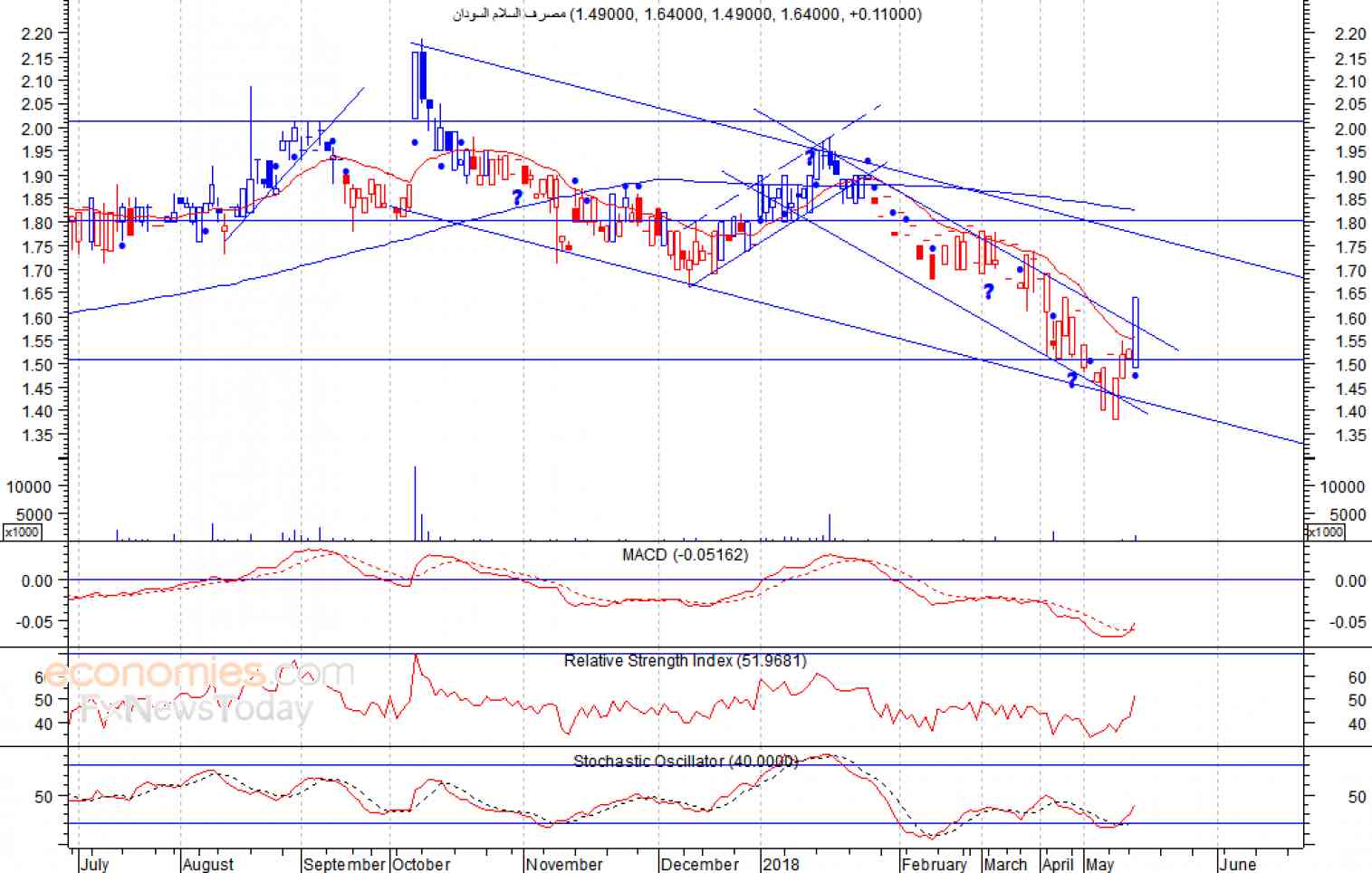The height and width of the screenshot is (873, 1372).
Task: Select 1.65 on the right price axis
Action: [1350, 294]
